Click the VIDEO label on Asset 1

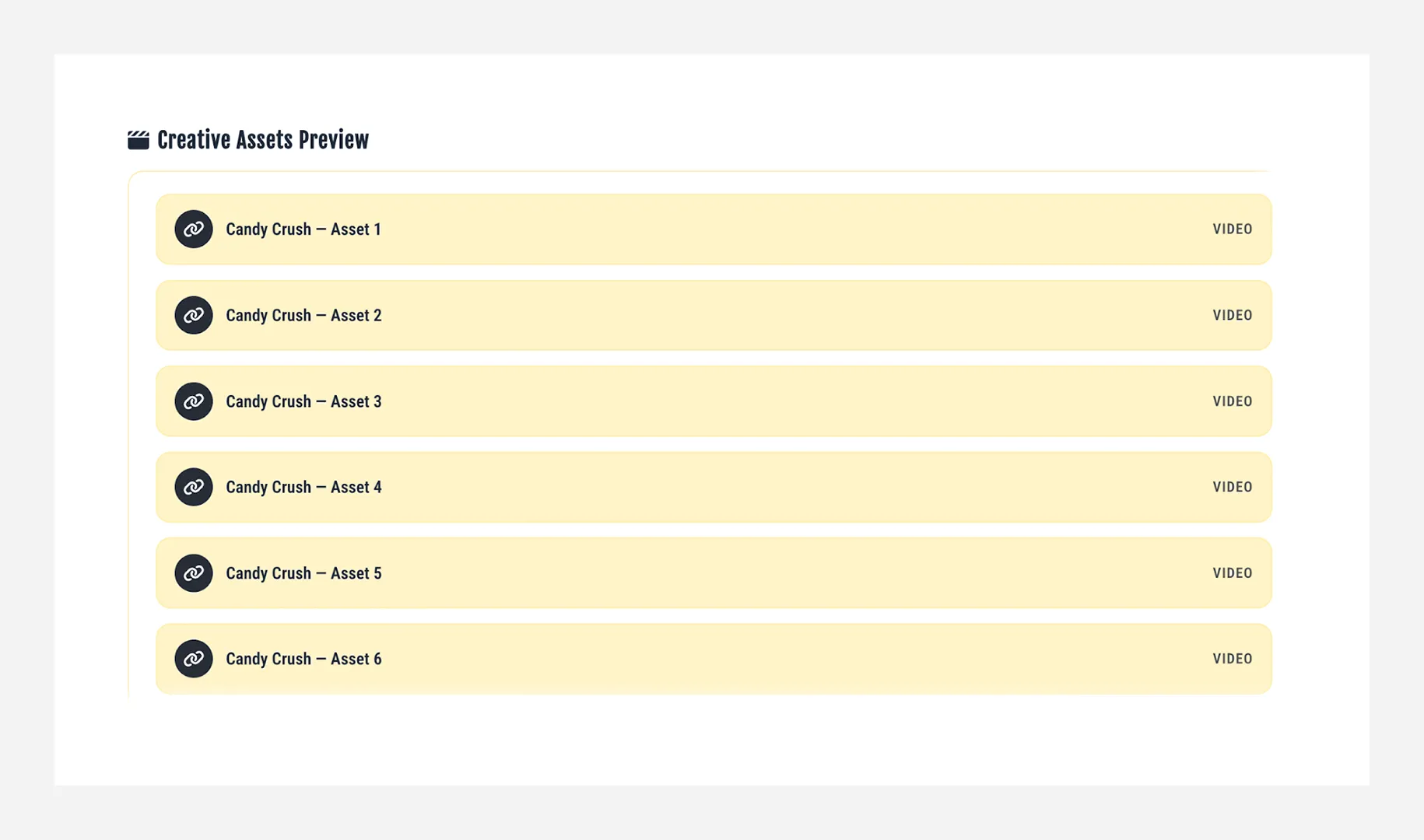click(1232, 229)
